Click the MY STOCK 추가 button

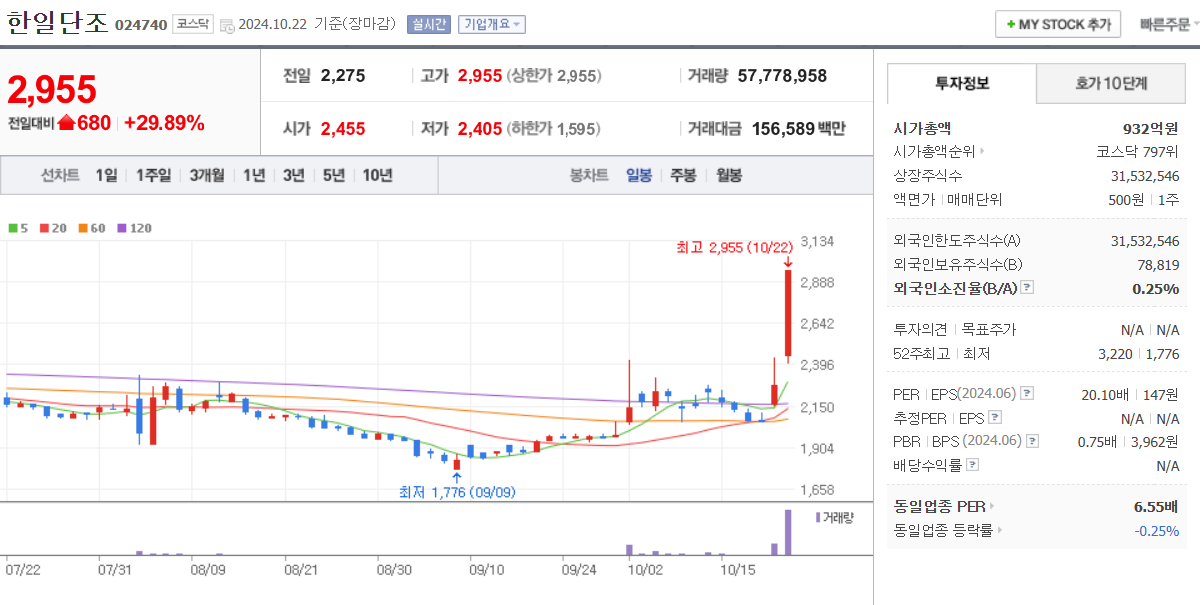point(1058,24)
